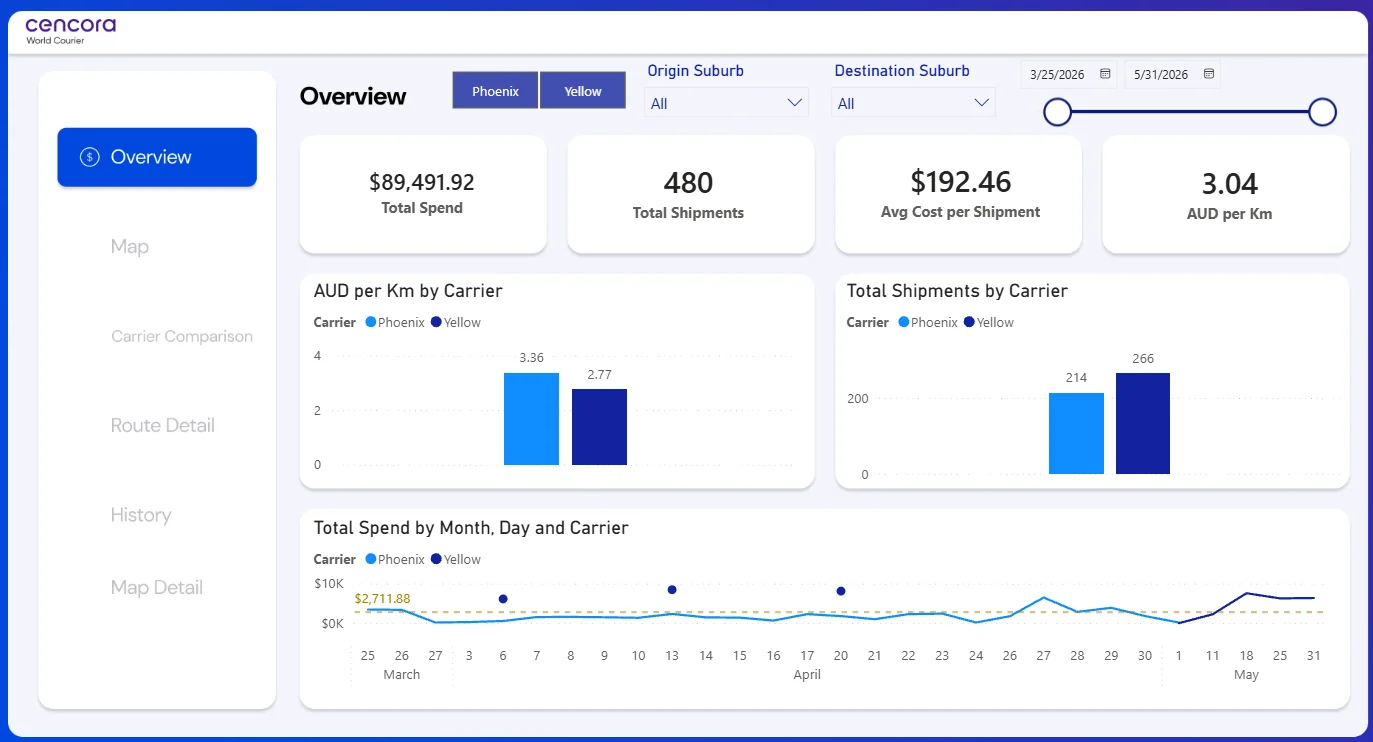This screenshot has height=742, width=1373.
Task: Go to the Overview page in sidebar
Action: (x=157, y=157)
